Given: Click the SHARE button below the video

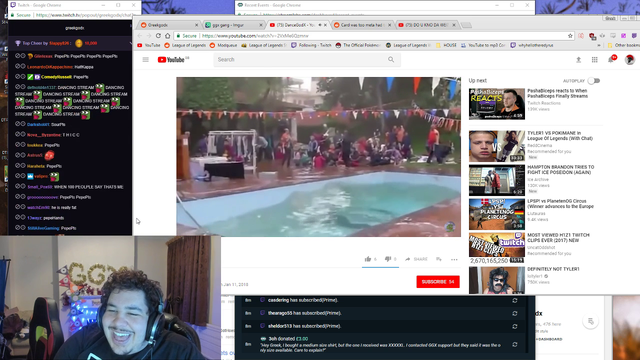Looking at the screenshot, I should (416, 259).
